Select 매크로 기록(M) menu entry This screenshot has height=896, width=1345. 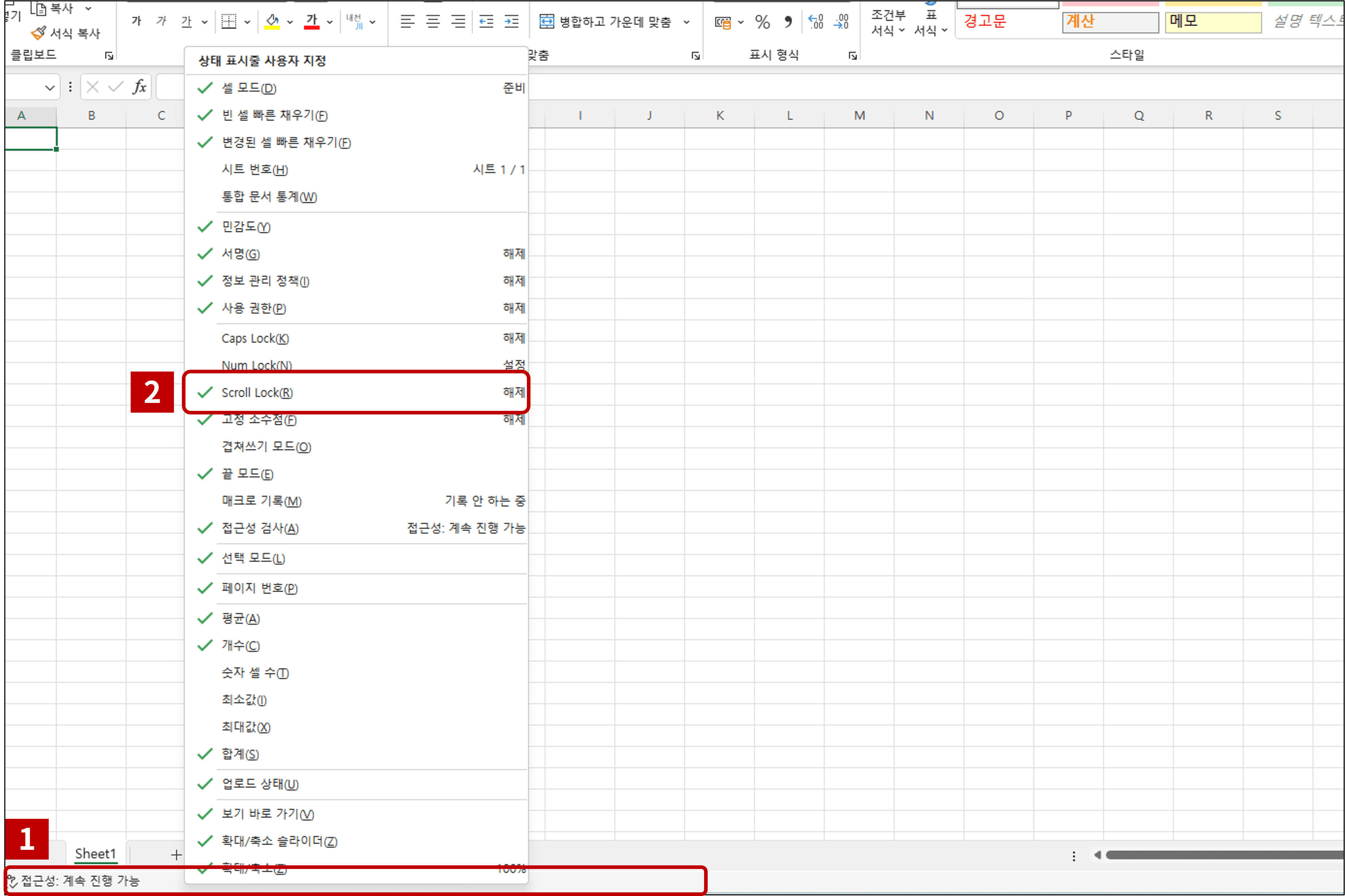pos(261,501)
